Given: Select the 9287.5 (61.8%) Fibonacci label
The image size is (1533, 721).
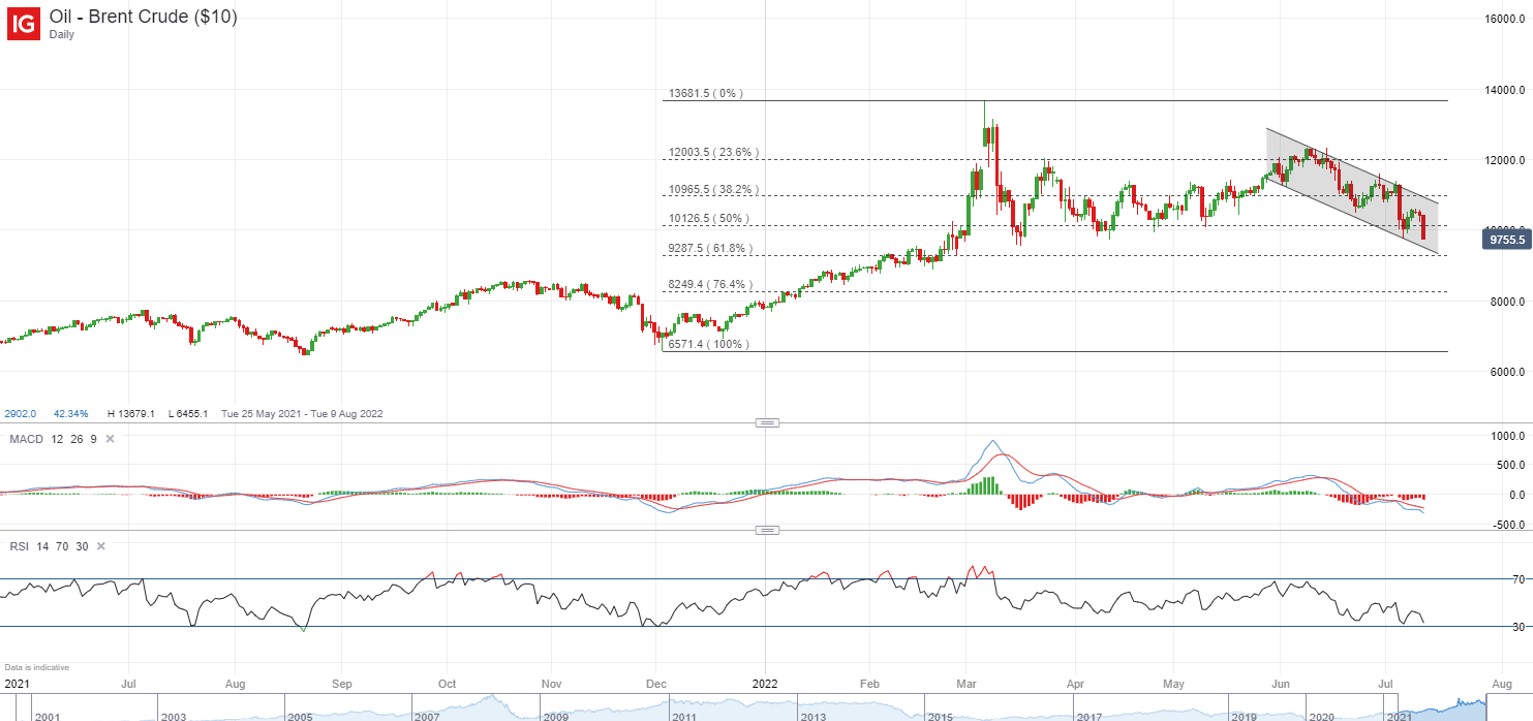Looking at the screenshot, I should tap(710, 248).
